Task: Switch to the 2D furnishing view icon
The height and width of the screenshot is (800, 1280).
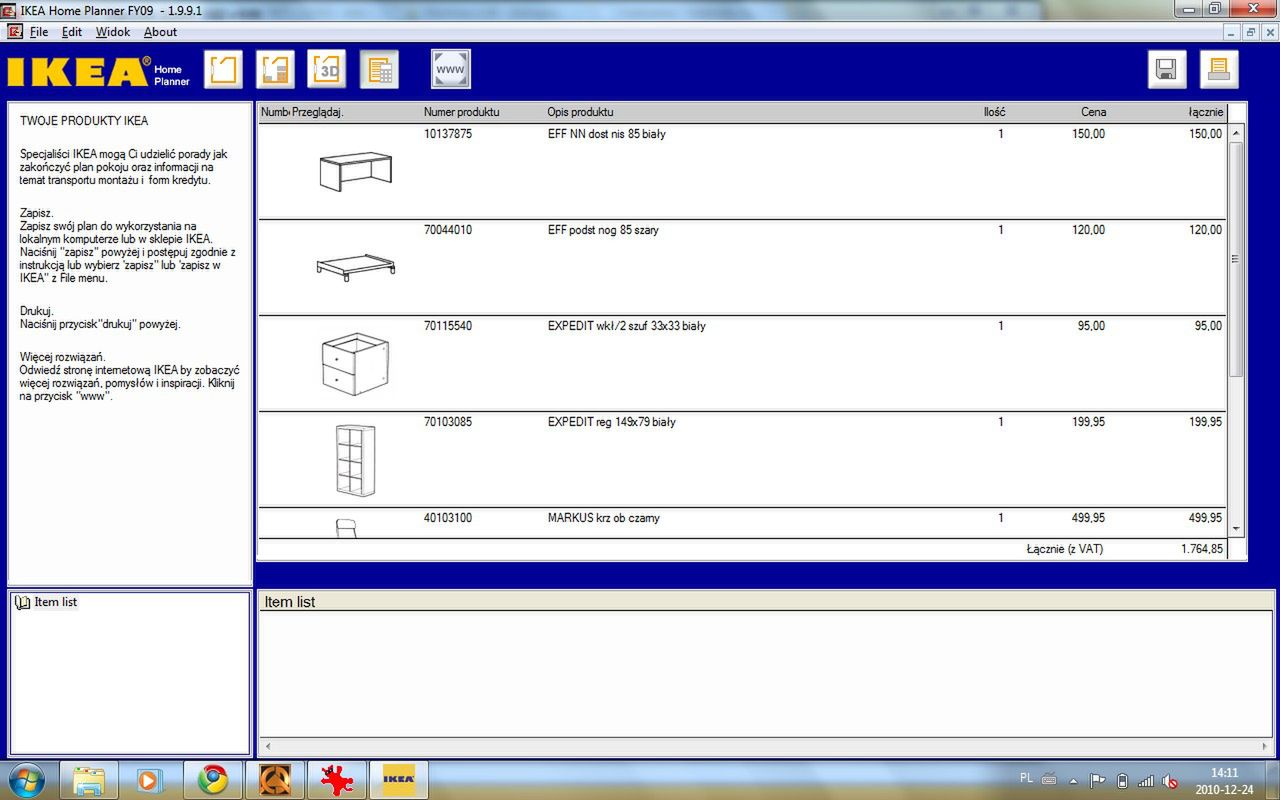Action: [275, 69]
